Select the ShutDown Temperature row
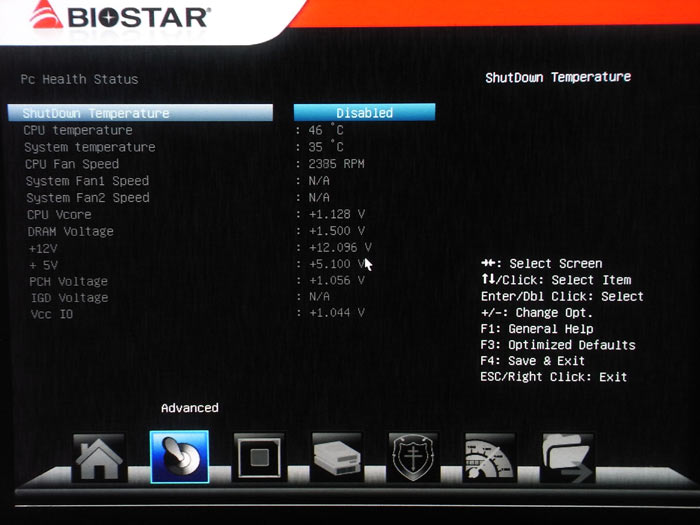The width and height of the screenshot is (700, 525). pos(140,113)
